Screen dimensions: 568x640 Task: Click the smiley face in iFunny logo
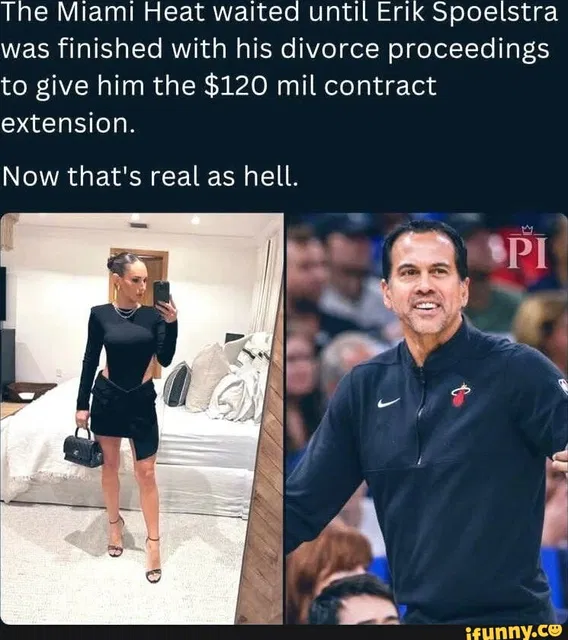click(x=557, y=630)
